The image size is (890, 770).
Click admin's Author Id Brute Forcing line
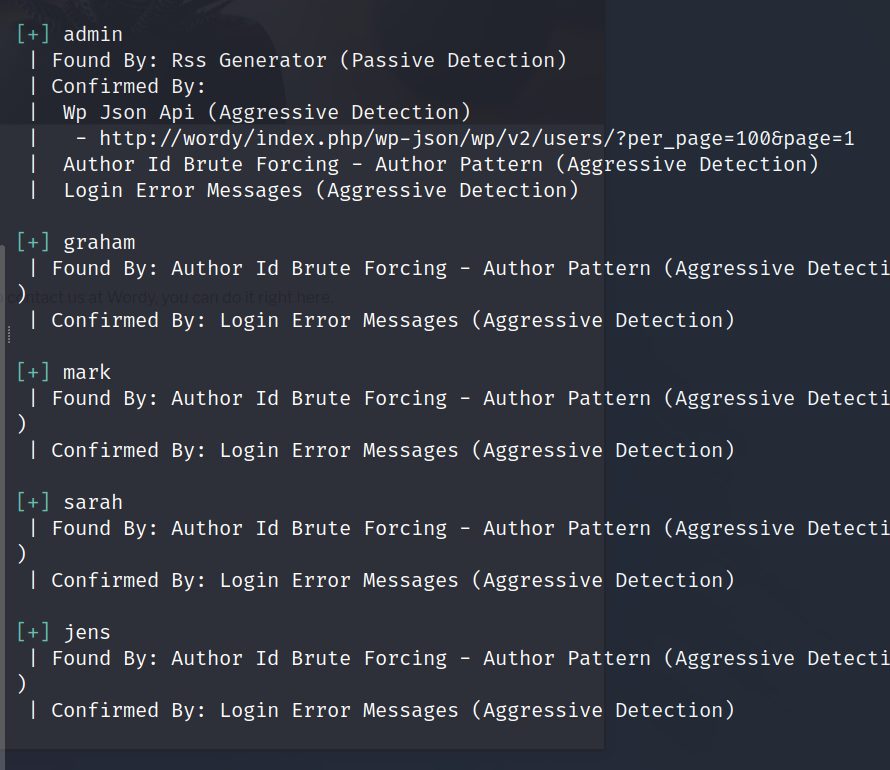[440, 164]
